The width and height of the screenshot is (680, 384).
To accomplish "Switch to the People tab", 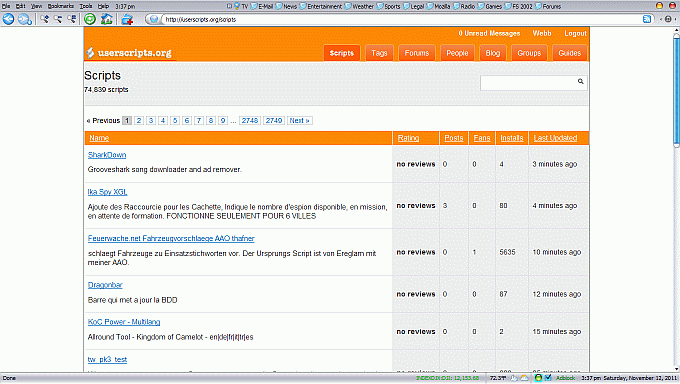I will (x=457, y=53).
